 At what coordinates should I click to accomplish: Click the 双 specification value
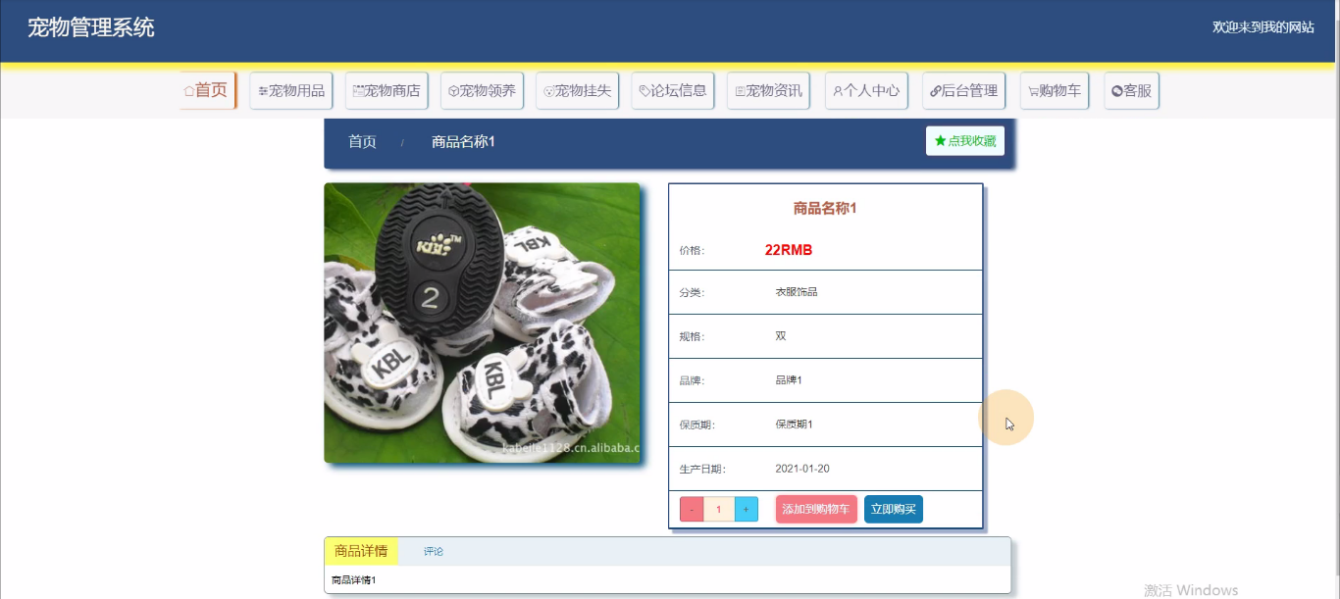[x=780, y=336]
